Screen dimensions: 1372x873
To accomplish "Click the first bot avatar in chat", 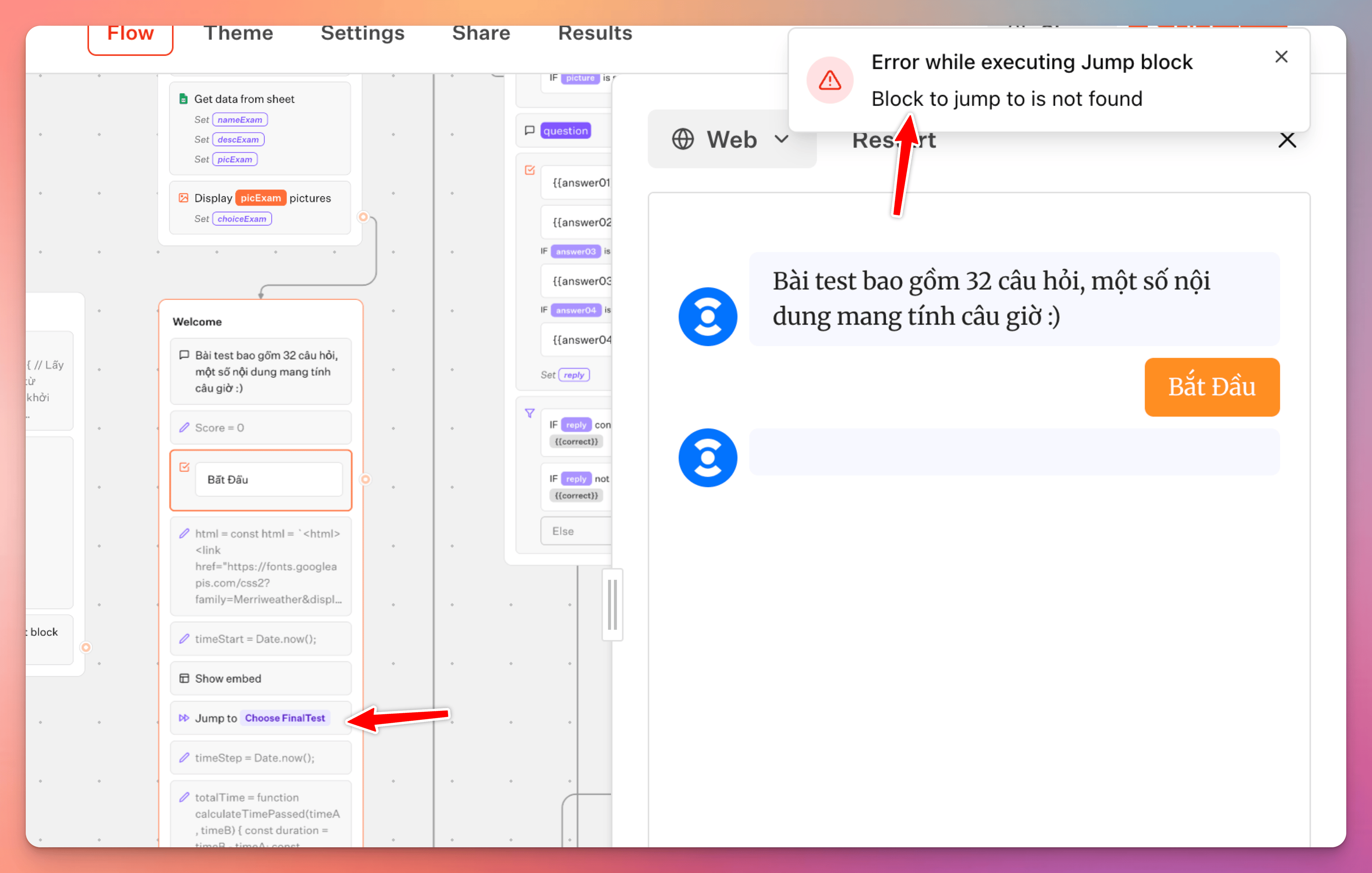I will tap(708, 317).
